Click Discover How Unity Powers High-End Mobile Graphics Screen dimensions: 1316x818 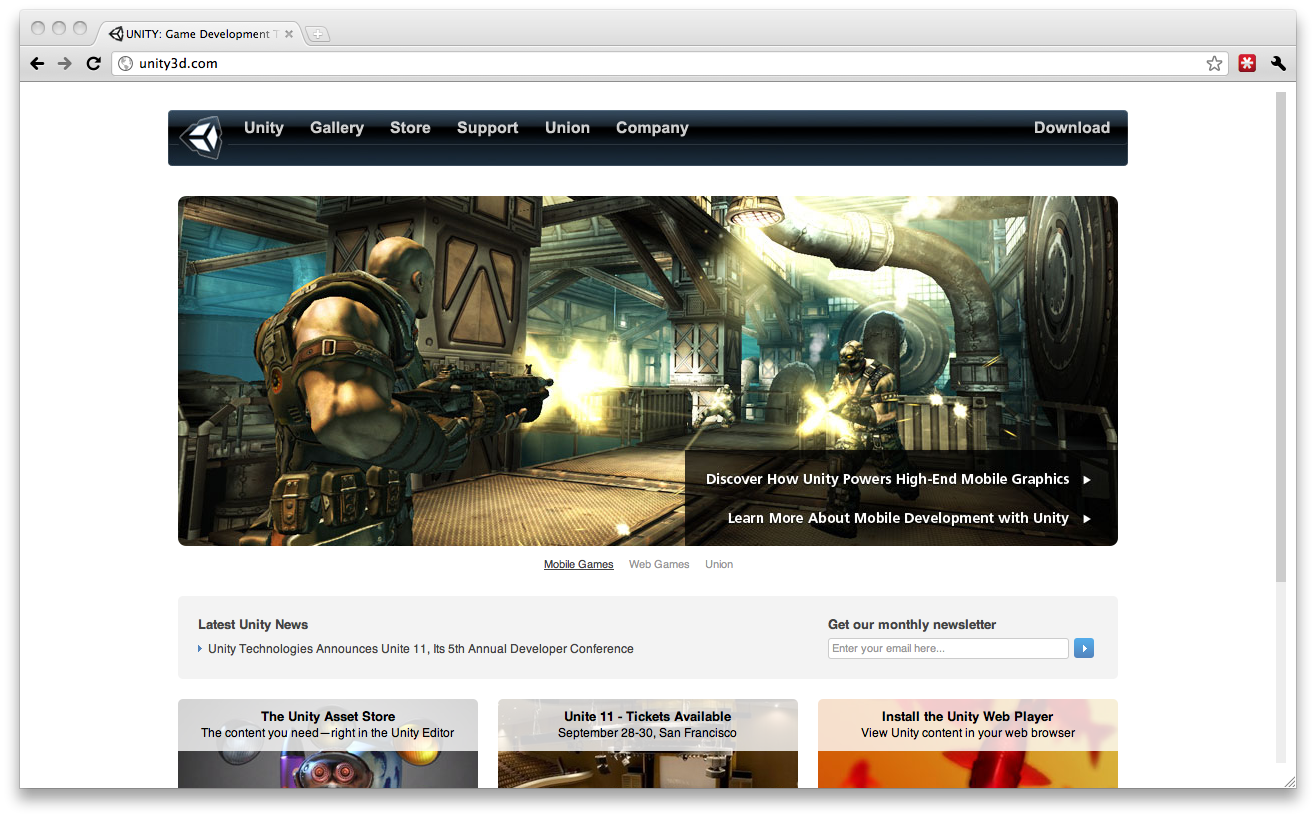coord(887,479)
